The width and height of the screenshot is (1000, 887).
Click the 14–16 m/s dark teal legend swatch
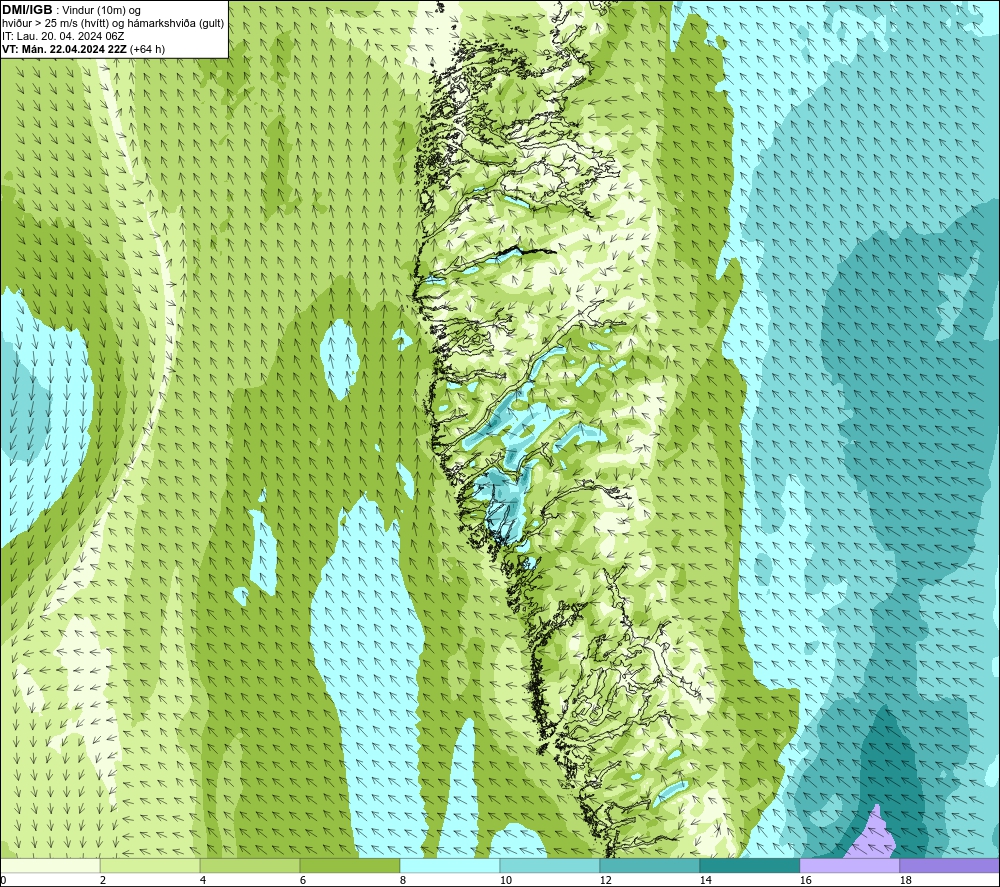tap(749, 865)
